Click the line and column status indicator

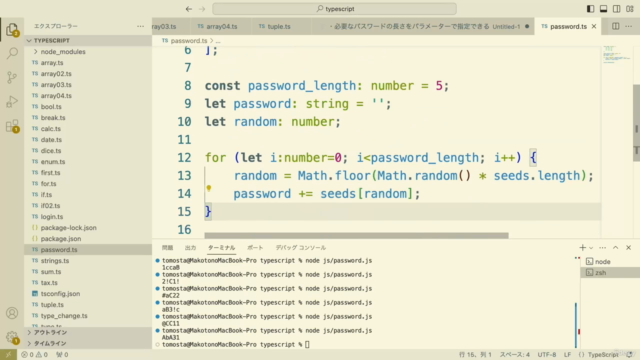475,355
